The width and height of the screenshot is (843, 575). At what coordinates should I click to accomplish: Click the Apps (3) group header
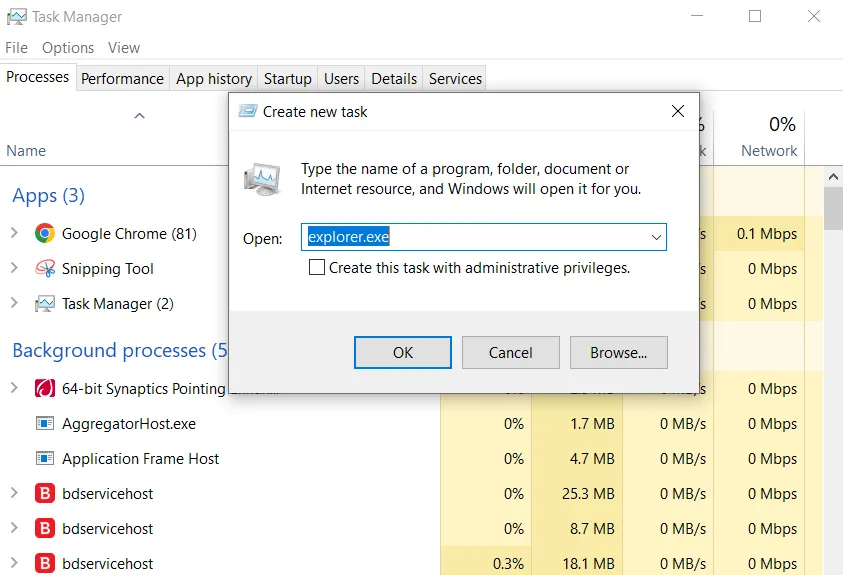pos(48,196)
